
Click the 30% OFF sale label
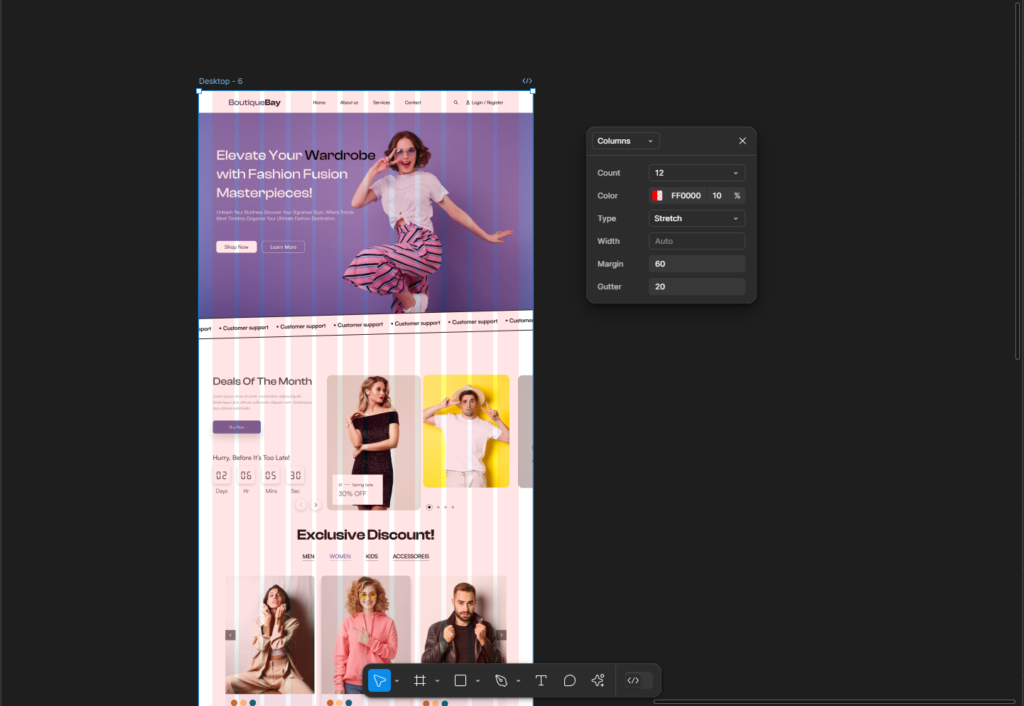pos(353,494)
